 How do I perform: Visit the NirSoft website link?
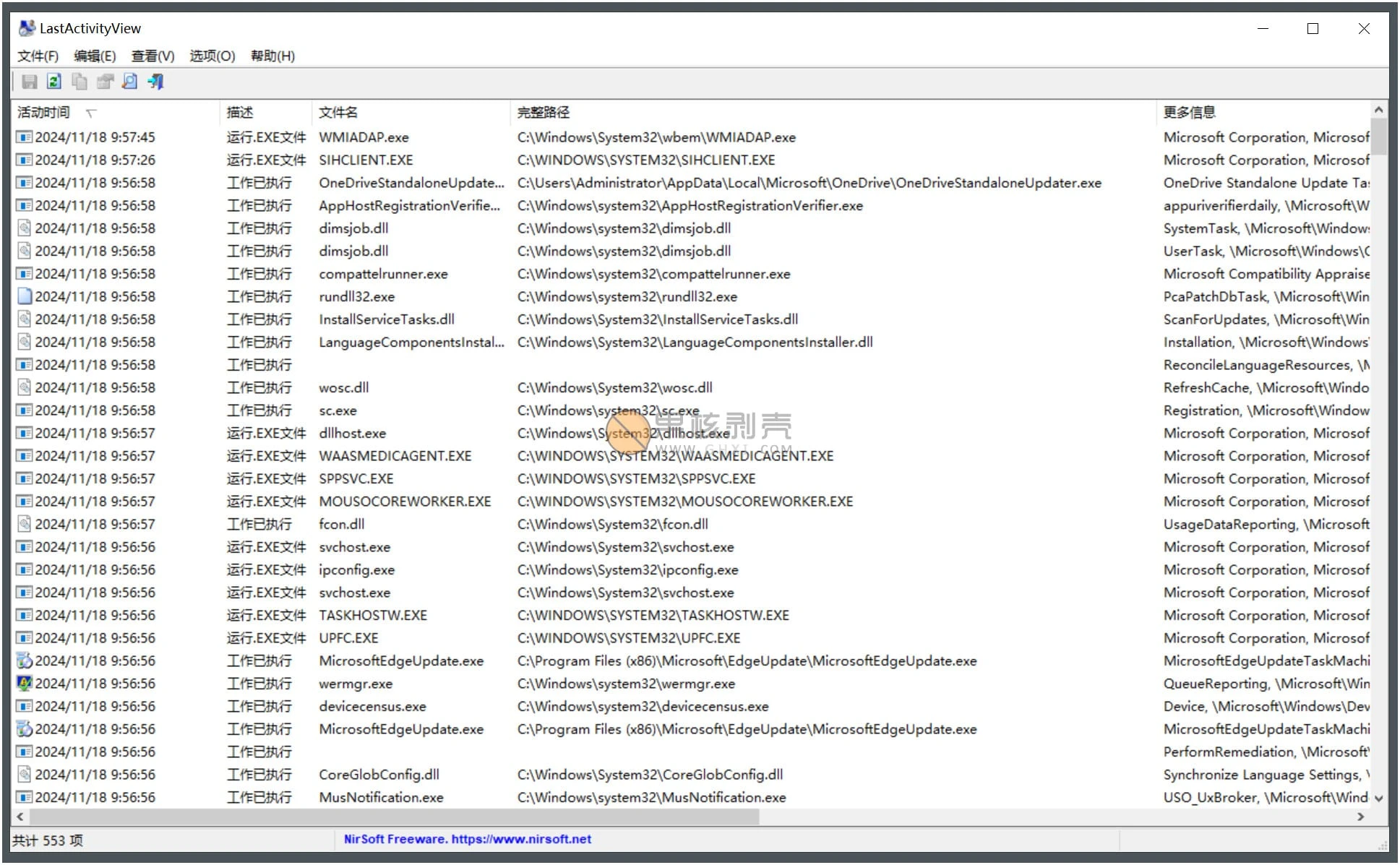click(467, 839)
